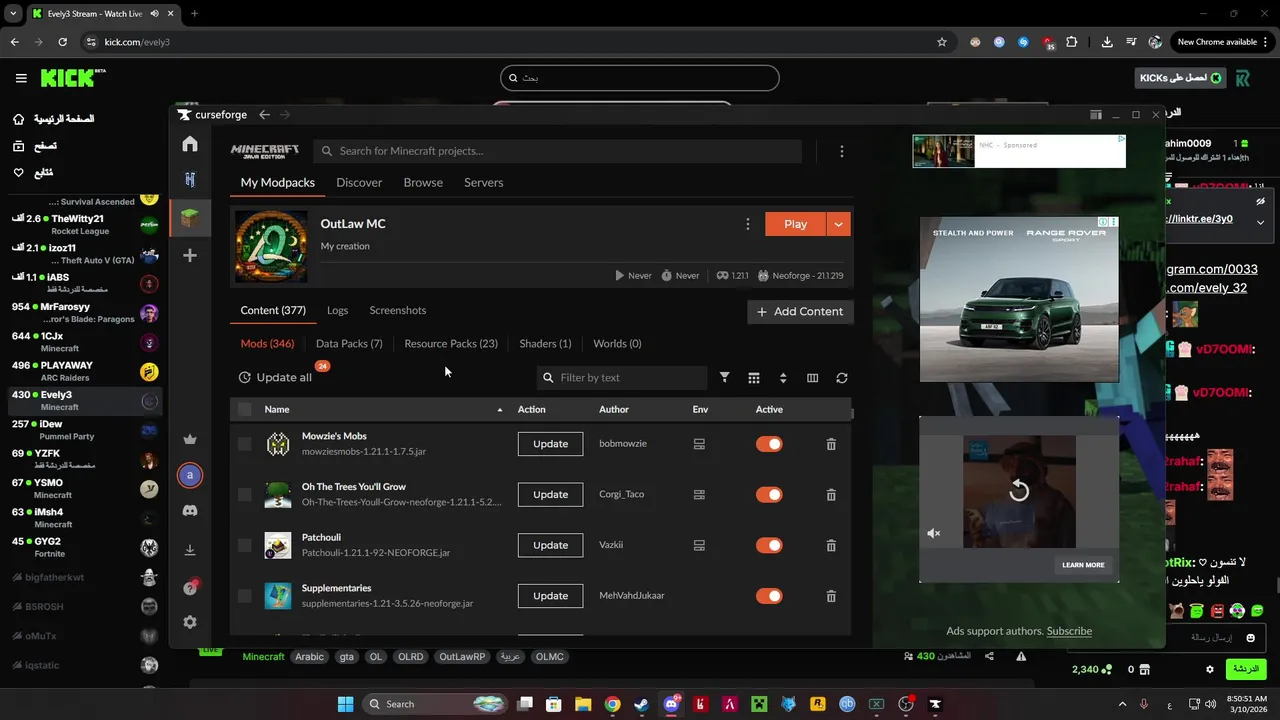This screenshot has width=1280, height=720.
Task: Click Learn More on video ad
Action: pyautogui.click(x=1083, y=565)
